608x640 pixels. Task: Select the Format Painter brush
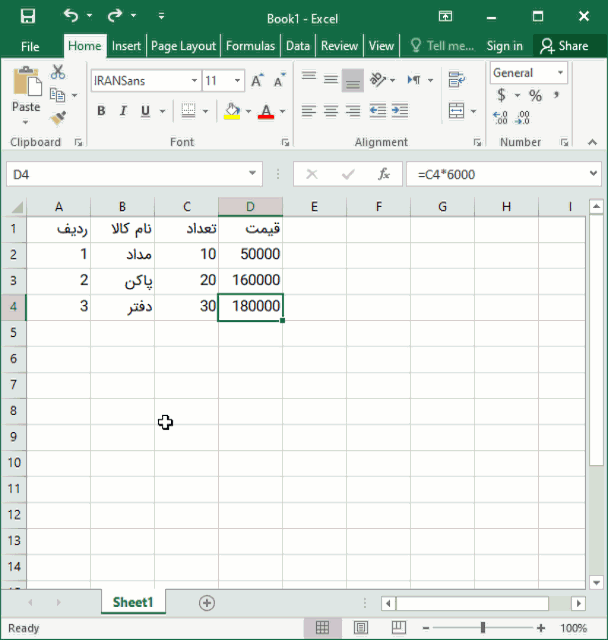point(58,117)
